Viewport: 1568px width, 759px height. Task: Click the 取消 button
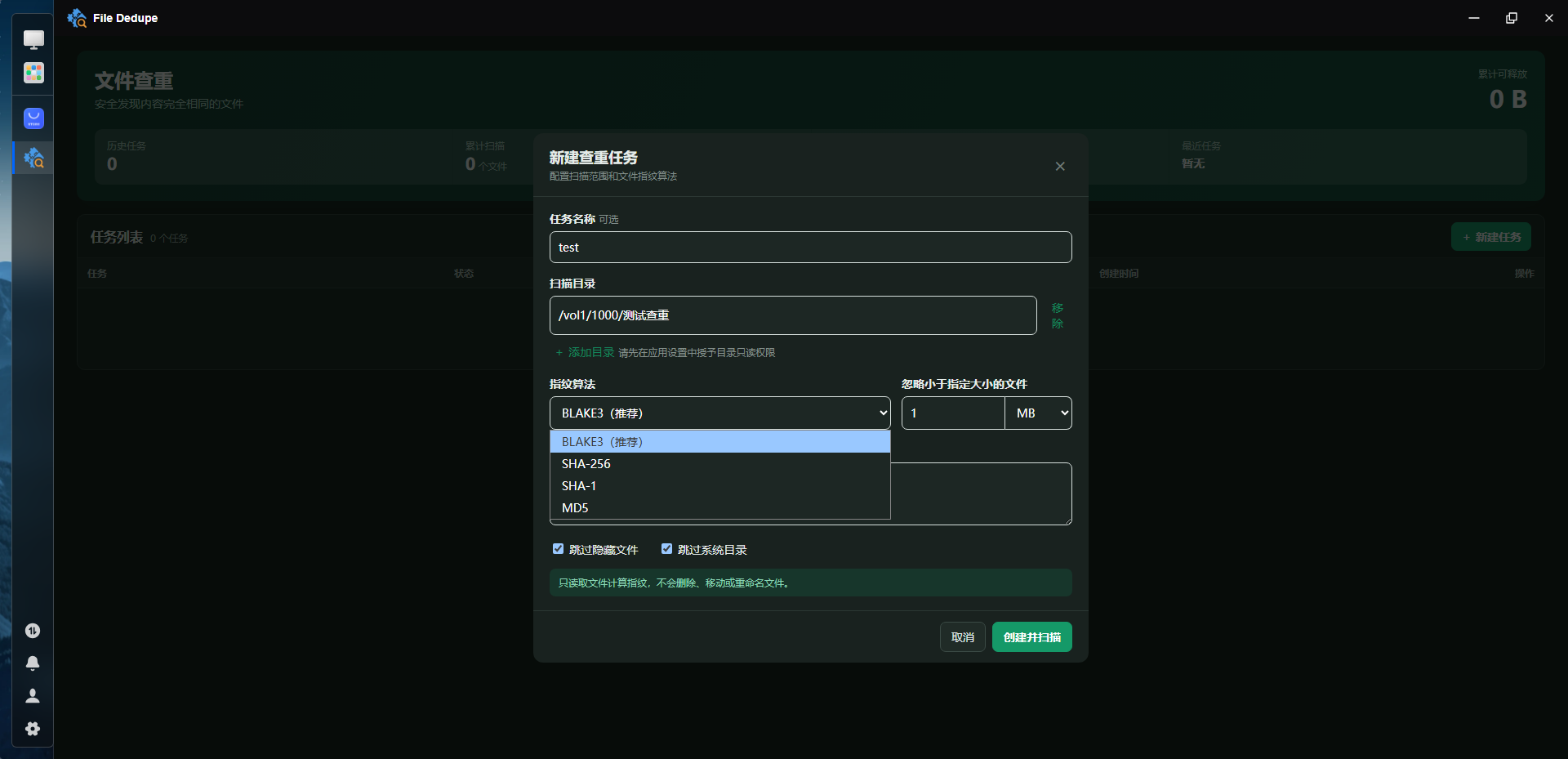tap(963, 637)
